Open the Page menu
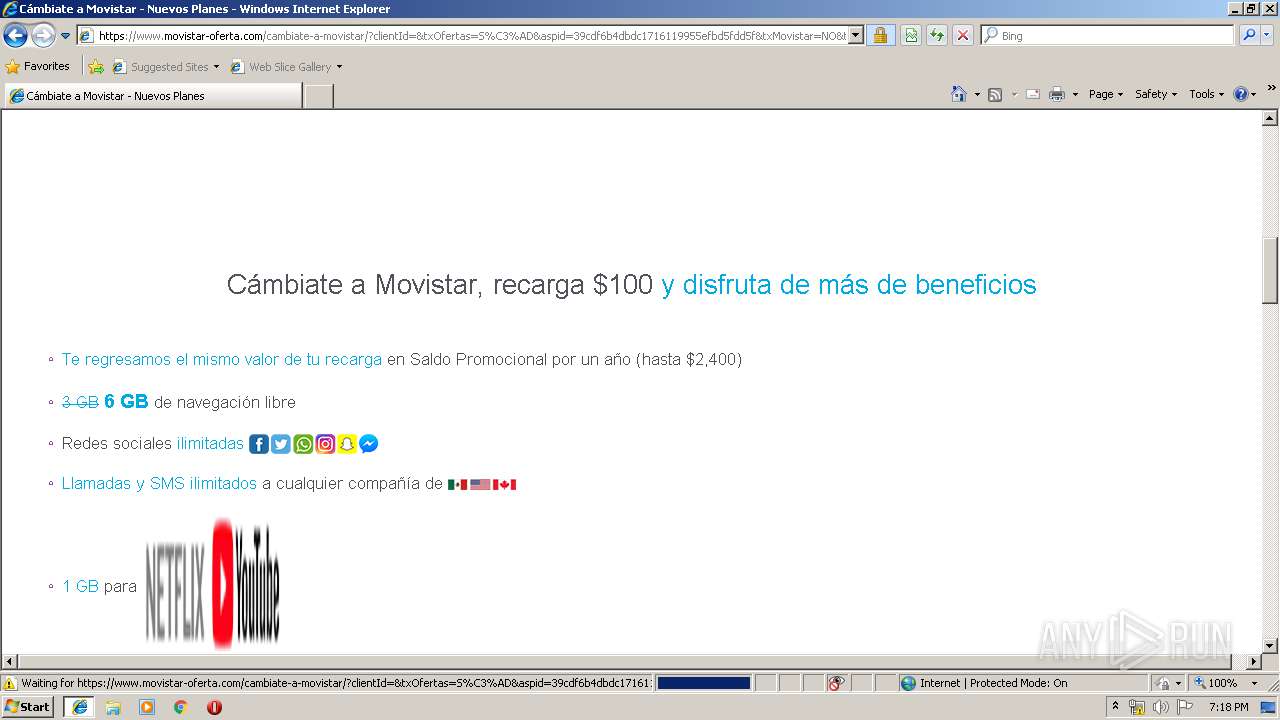Image resolution: width=1280 pixels, height=720 pixels. pos(1106,94)
